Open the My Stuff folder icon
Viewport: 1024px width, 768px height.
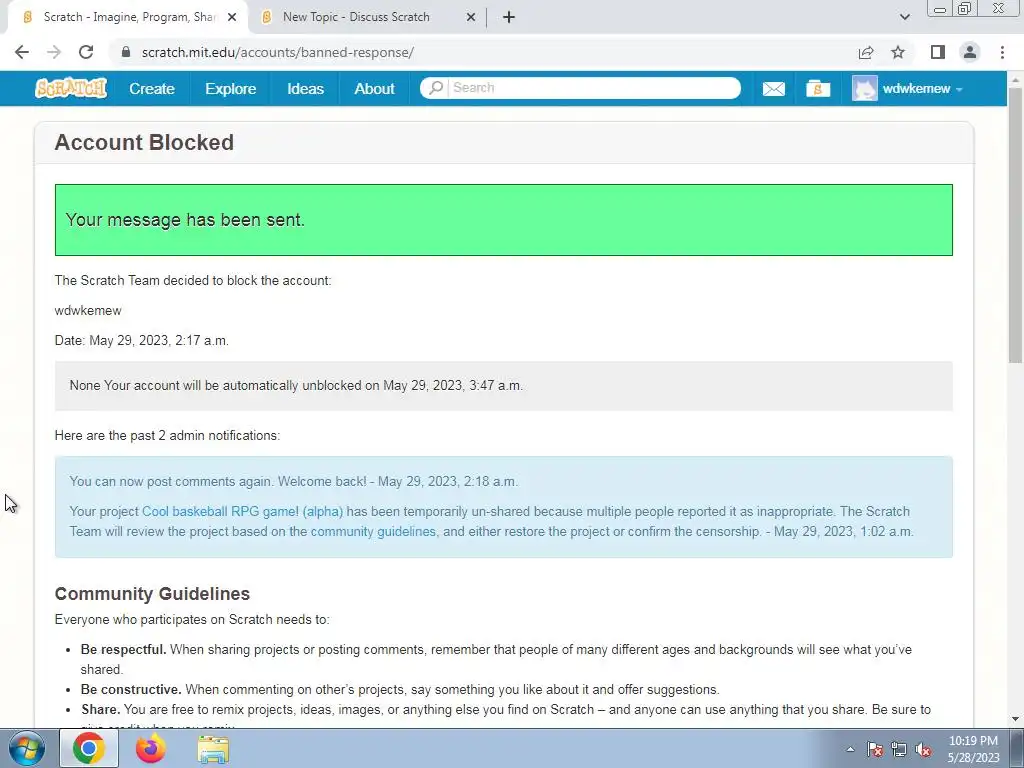pyautogui.click(x=818, y=88)
